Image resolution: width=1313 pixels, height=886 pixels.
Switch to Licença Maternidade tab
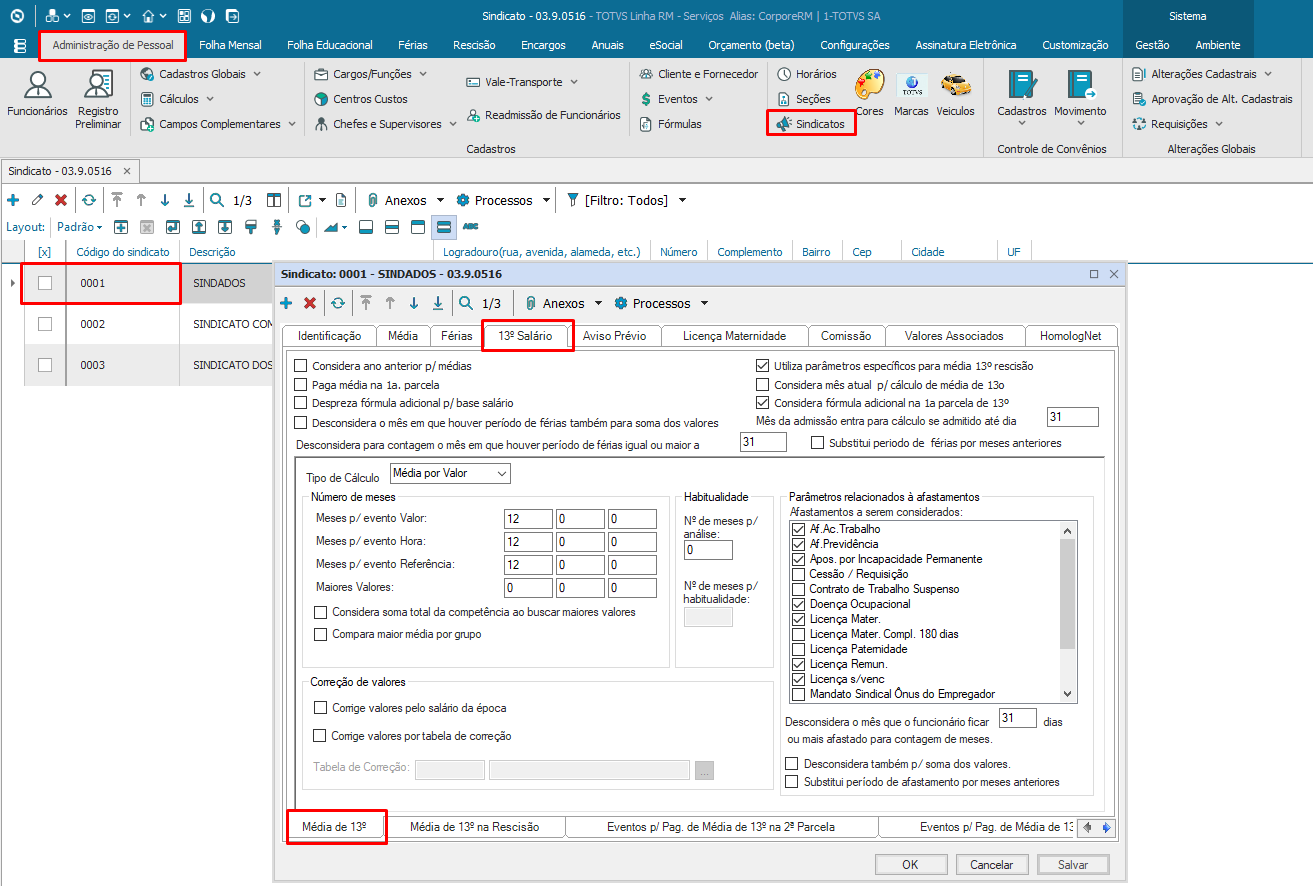click(x=734, y=336)
